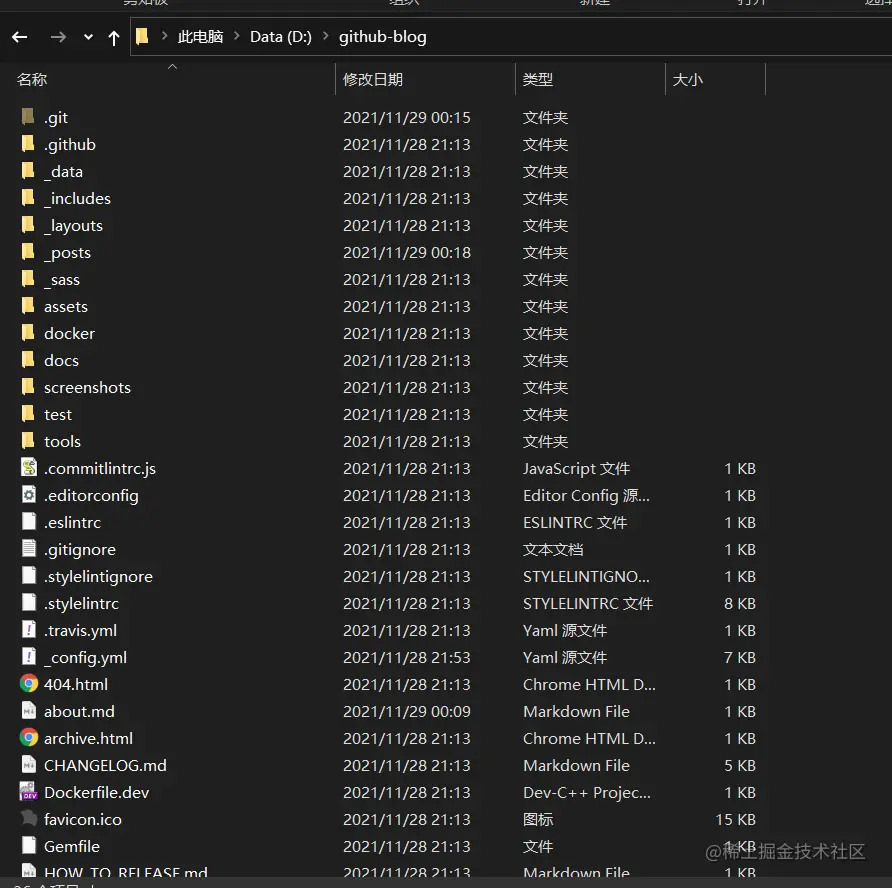Click the tools folder icon
Viewport: 892px width, 888px height.
tap(28, 440)
